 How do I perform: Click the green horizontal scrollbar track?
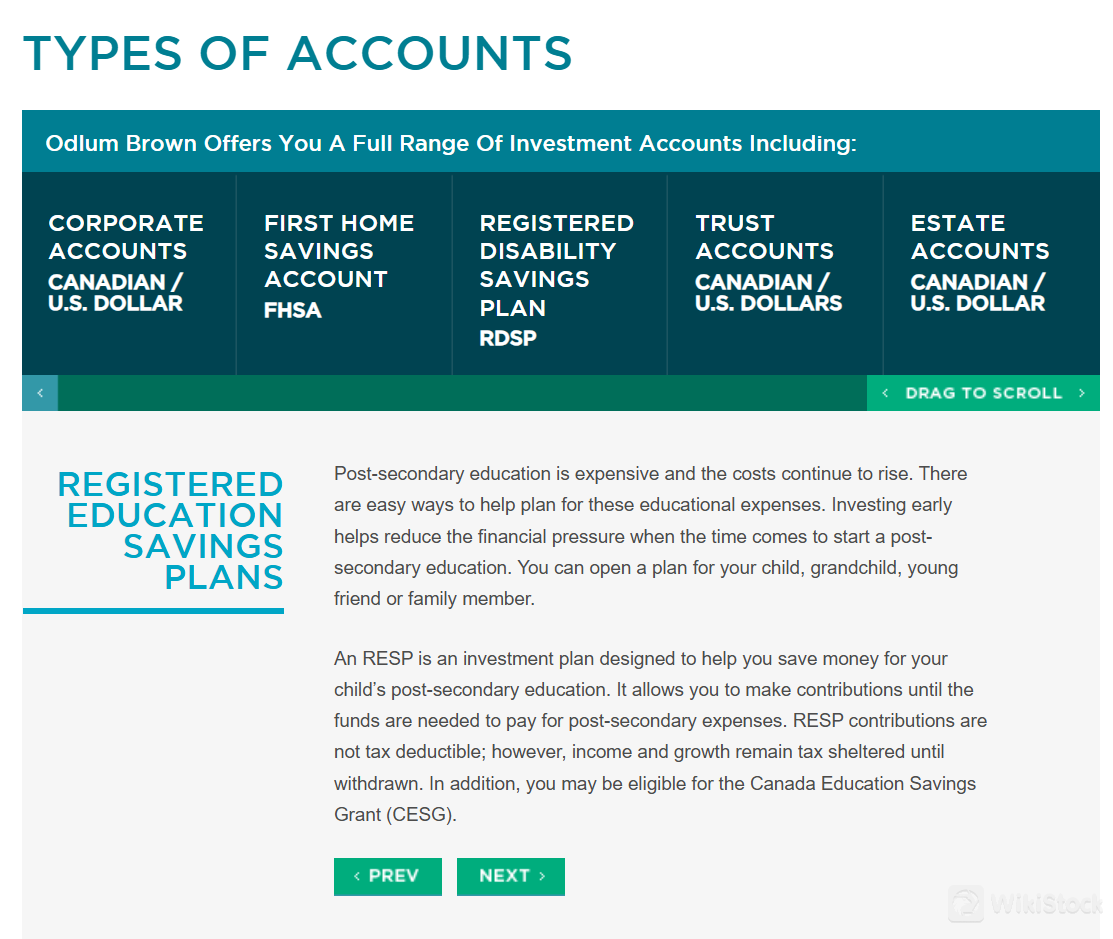pyautogui.click(x=460, y=393)
